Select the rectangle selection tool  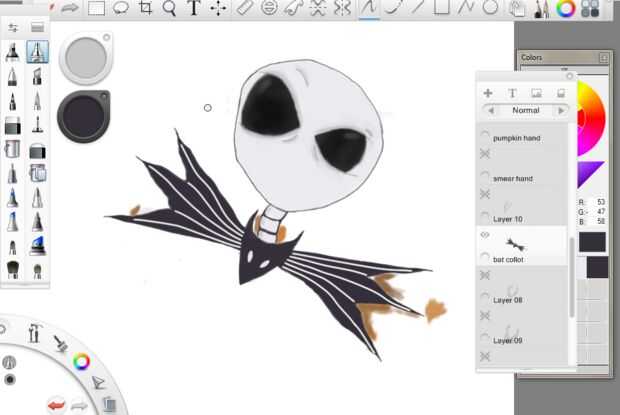(x=96, y=8)
